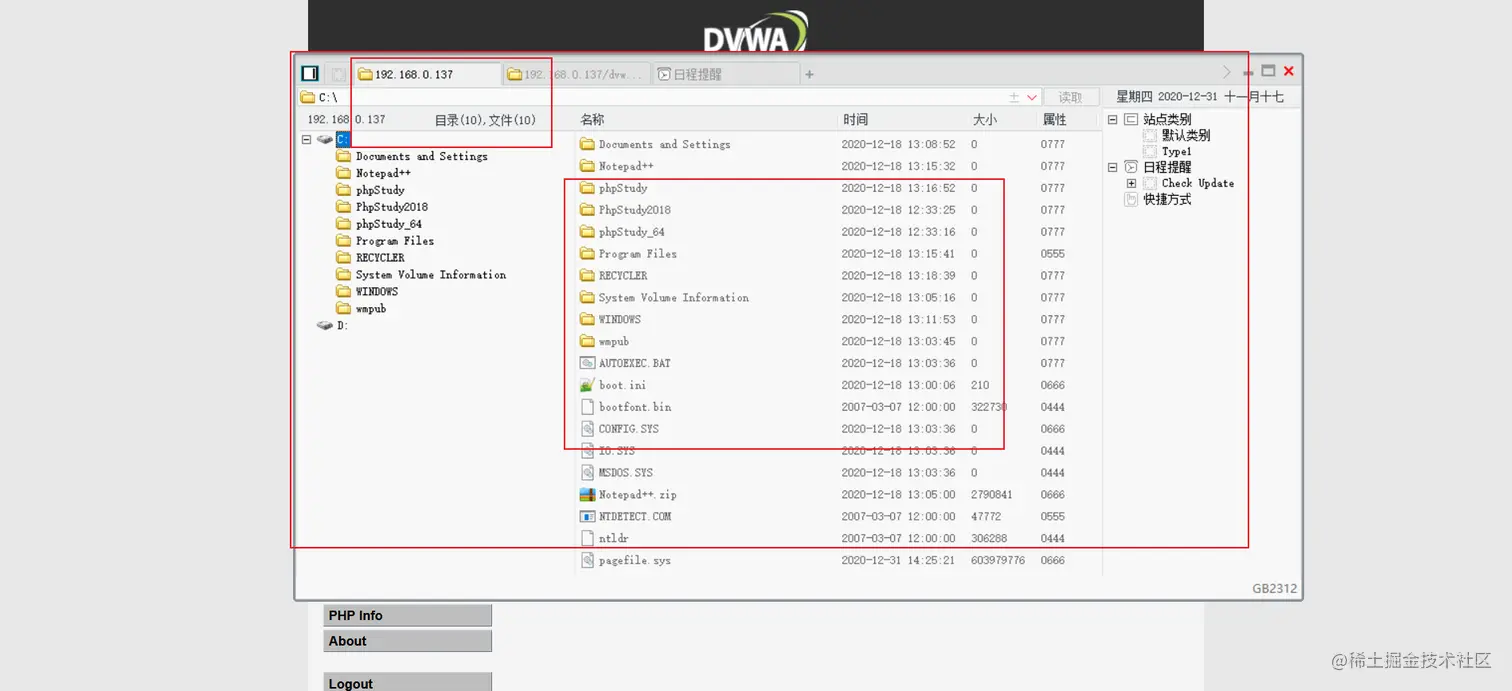This screenshot has width=1512, height=691.
Task: Select Program Files in left tree
Action: [395, 241]
